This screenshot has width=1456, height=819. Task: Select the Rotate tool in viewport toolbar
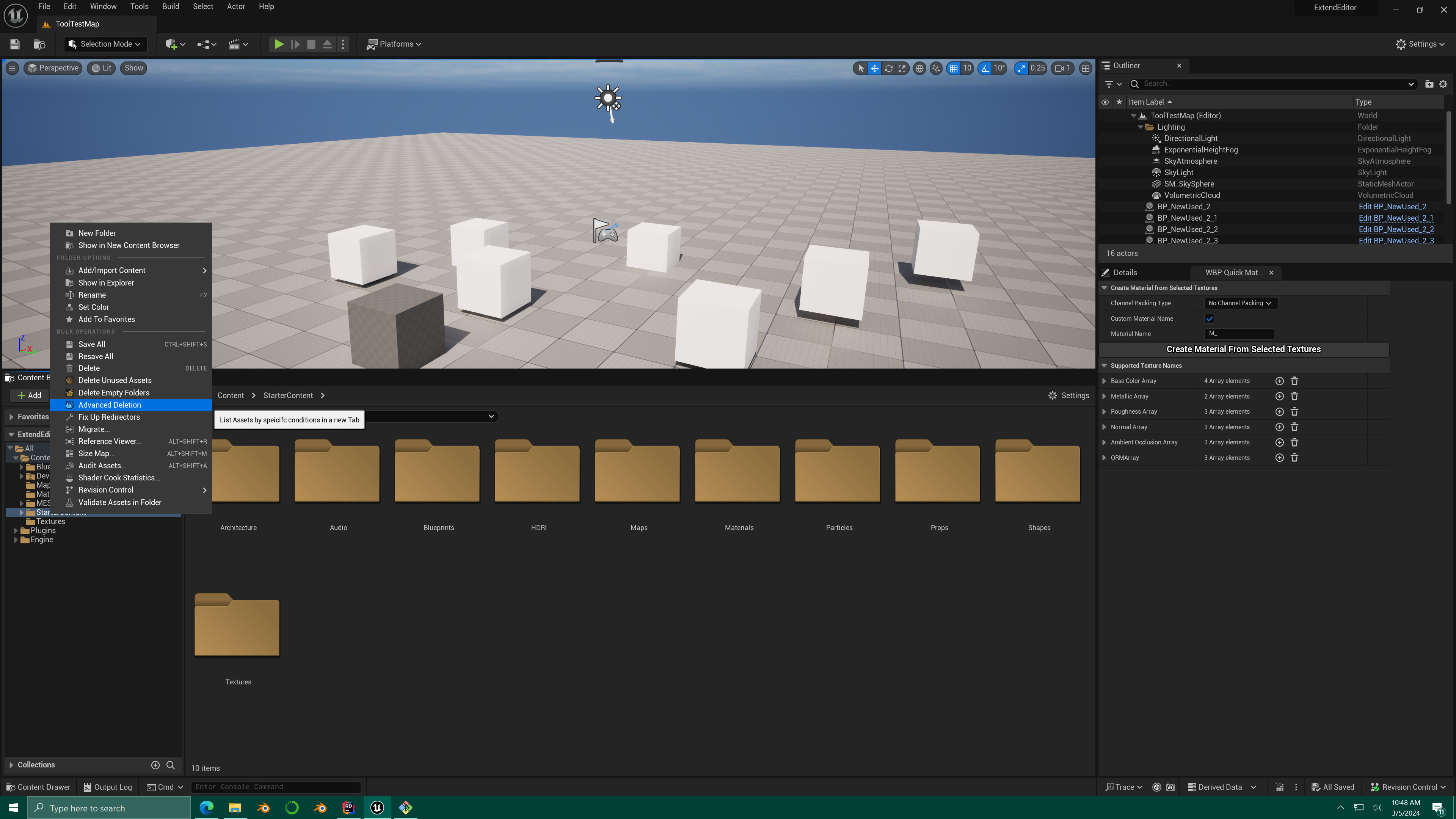888,68
